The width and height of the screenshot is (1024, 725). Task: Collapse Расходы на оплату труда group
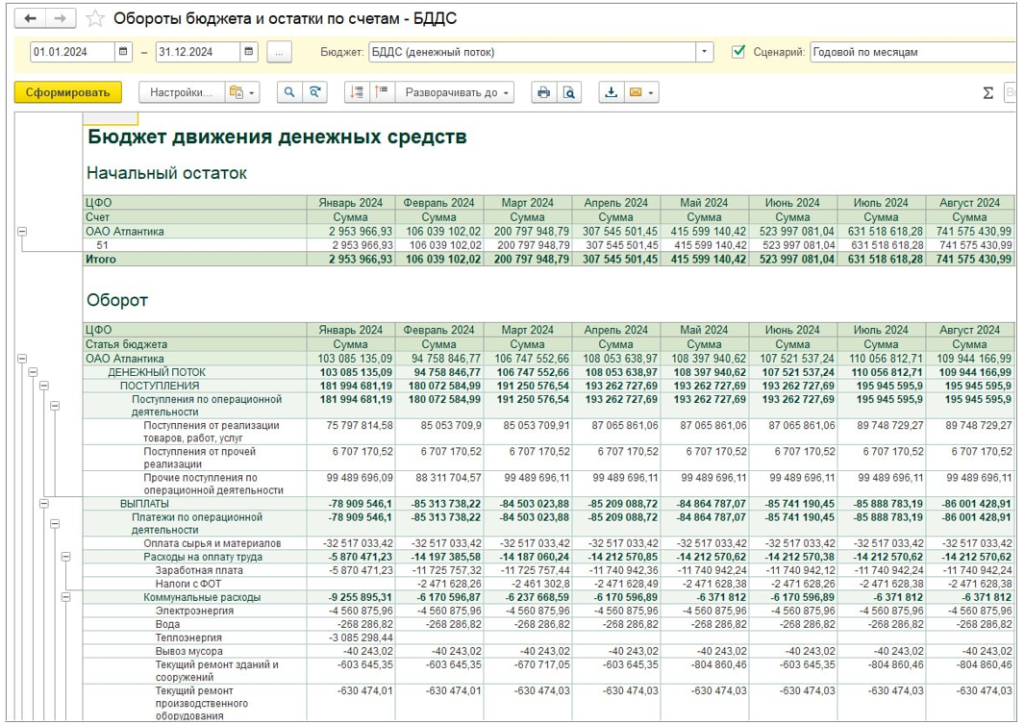(x=66, y=556)
